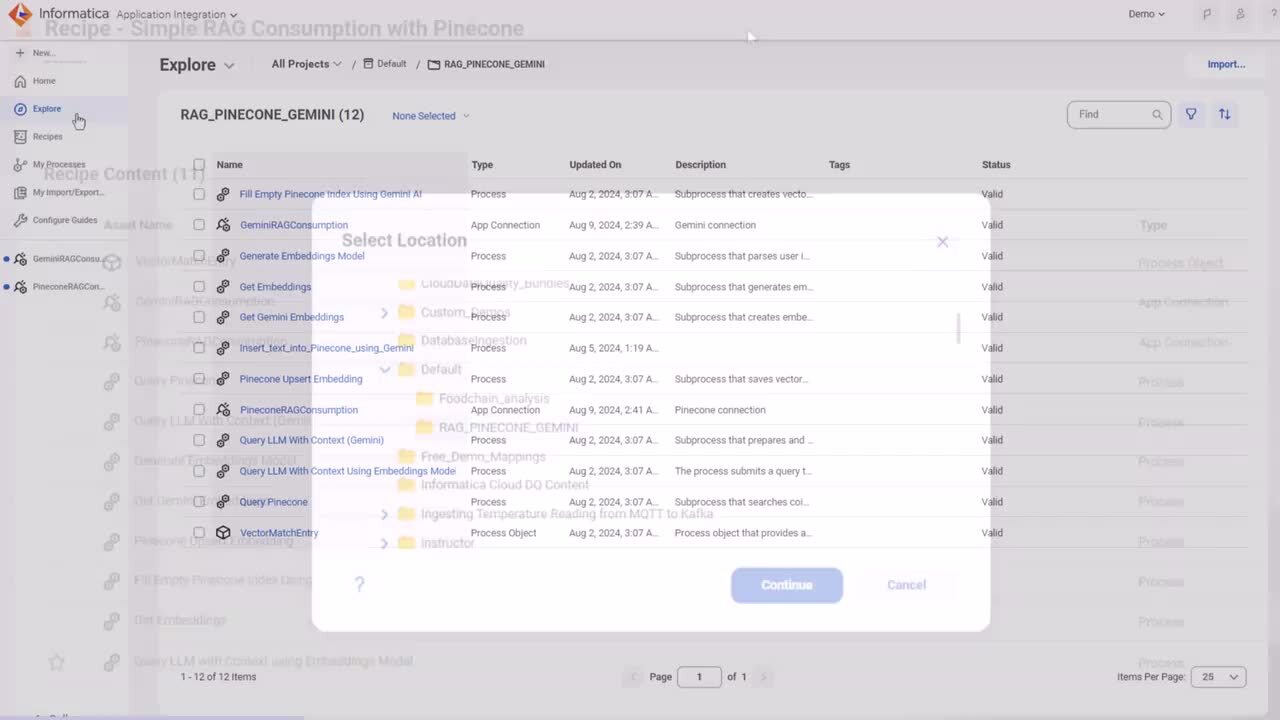Expand the None Selected dropdown
The image size is (1280, 720).
coord(430,116)
